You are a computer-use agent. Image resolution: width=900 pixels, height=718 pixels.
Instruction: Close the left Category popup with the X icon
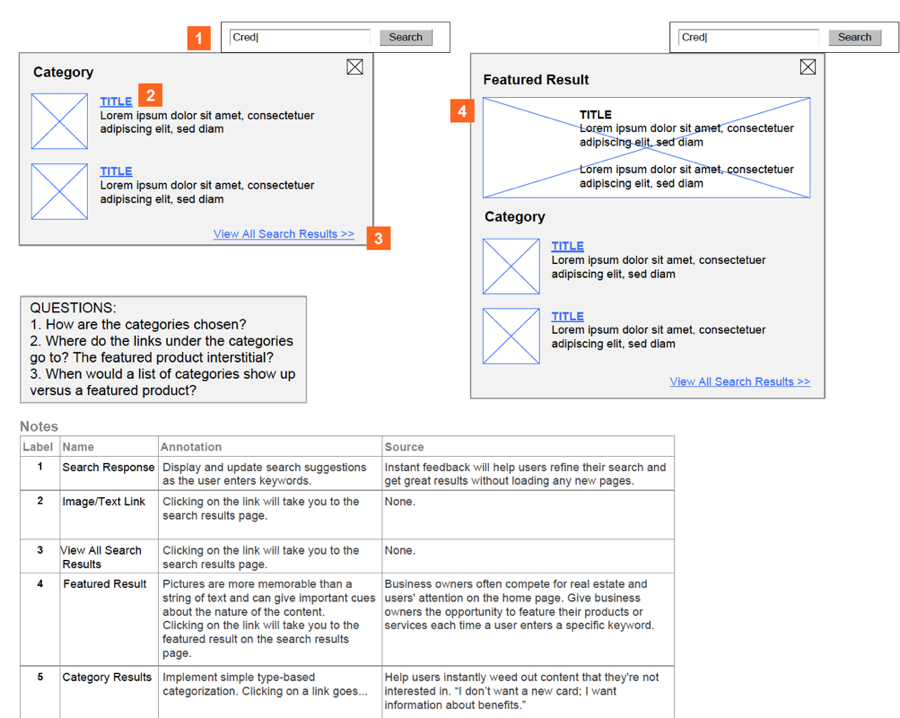point(355,67)
